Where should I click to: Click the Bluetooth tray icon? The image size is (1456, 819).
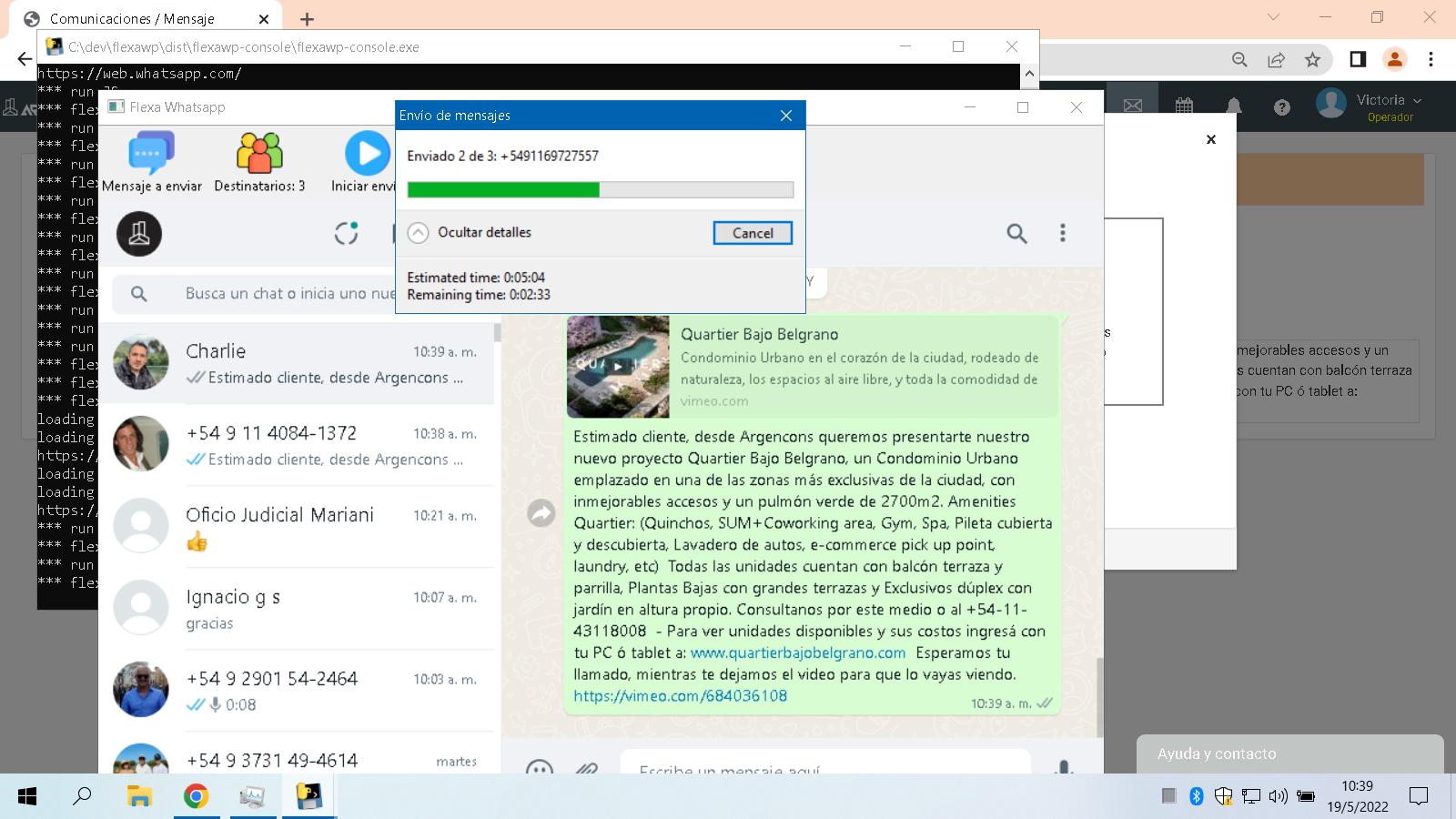[x=1197, y=796]
